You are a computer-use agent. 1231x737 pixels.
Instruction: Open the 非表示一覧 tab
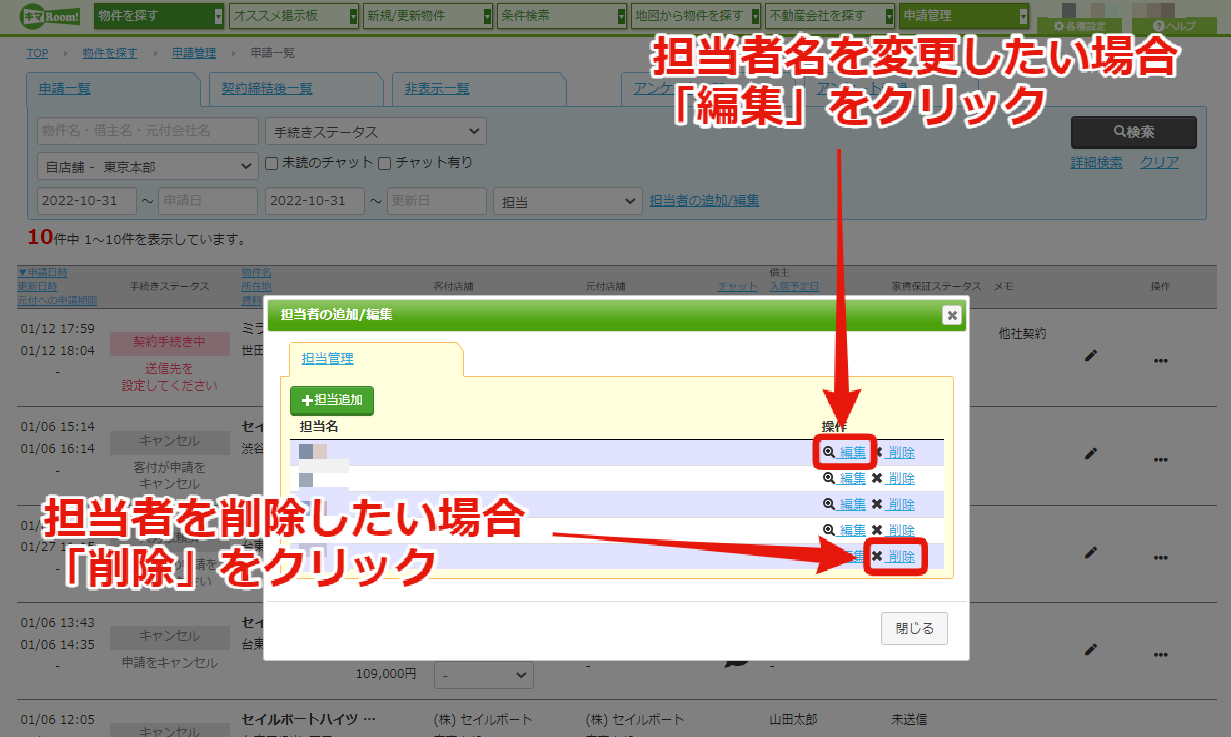pyautogui.click(x=437, y=88)
